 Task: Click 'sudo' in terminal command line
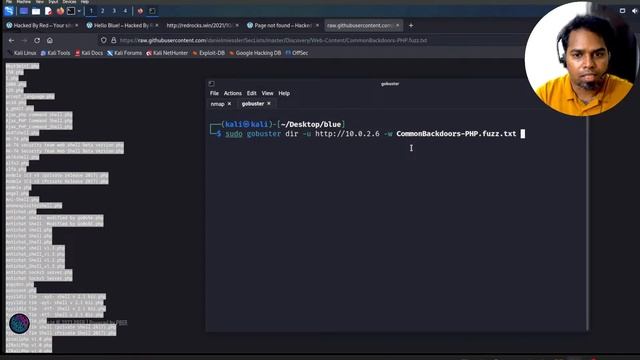click(x=234, y=134)
